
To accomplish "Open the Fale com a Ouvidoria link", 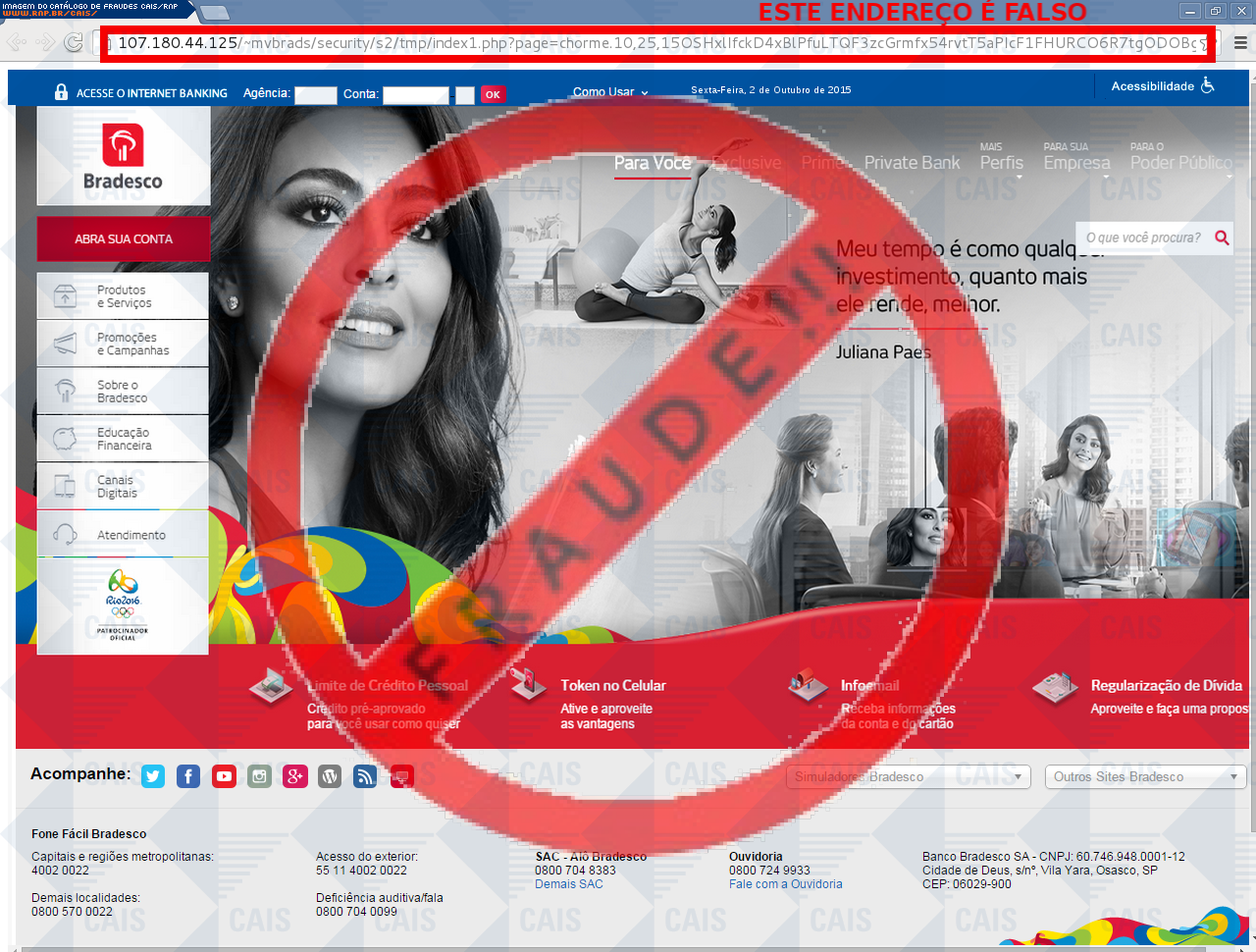I will pos(785,884).
